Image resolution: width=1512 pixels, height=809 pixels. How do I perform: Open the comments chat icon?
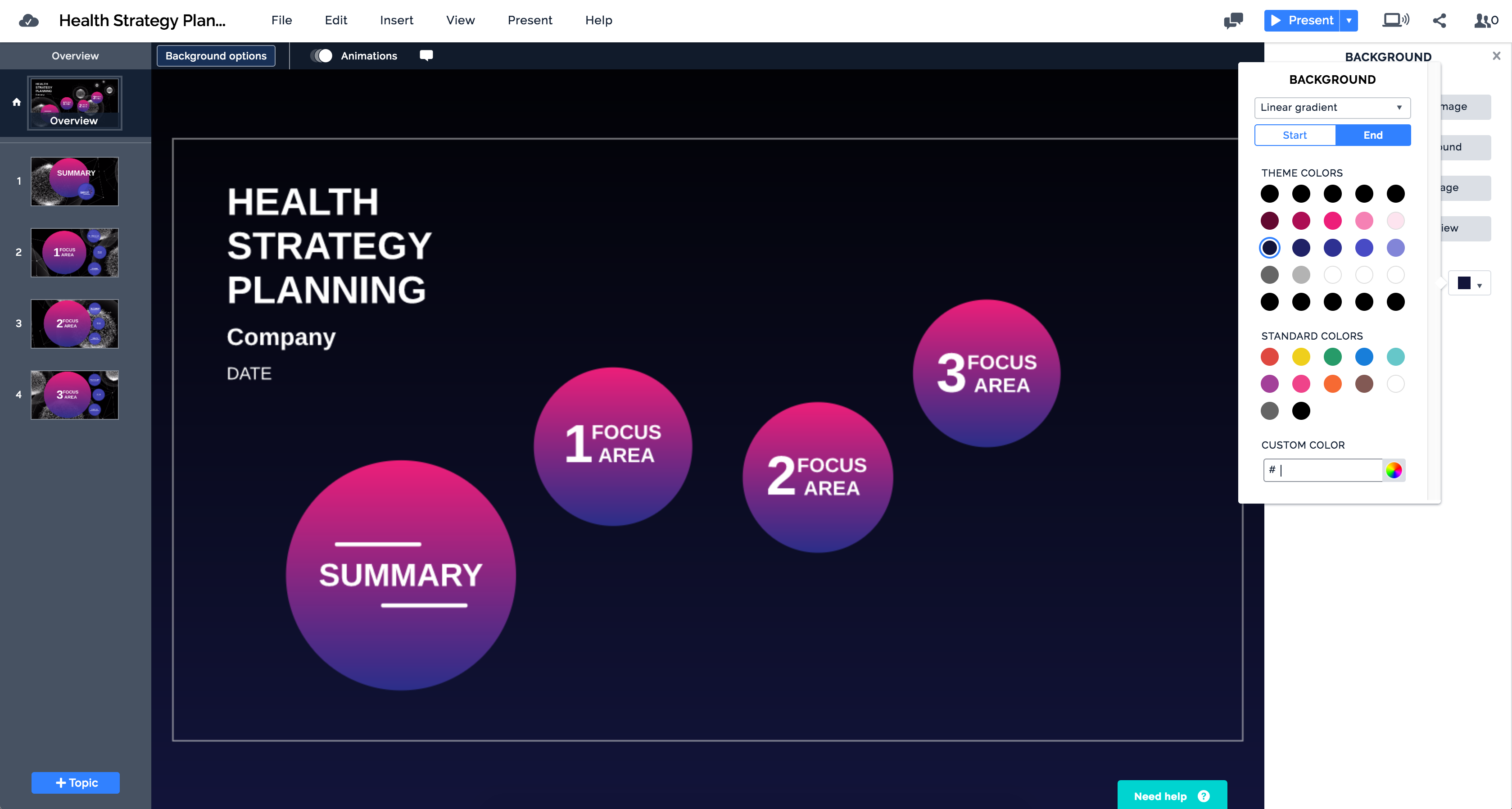(1233, 21)
